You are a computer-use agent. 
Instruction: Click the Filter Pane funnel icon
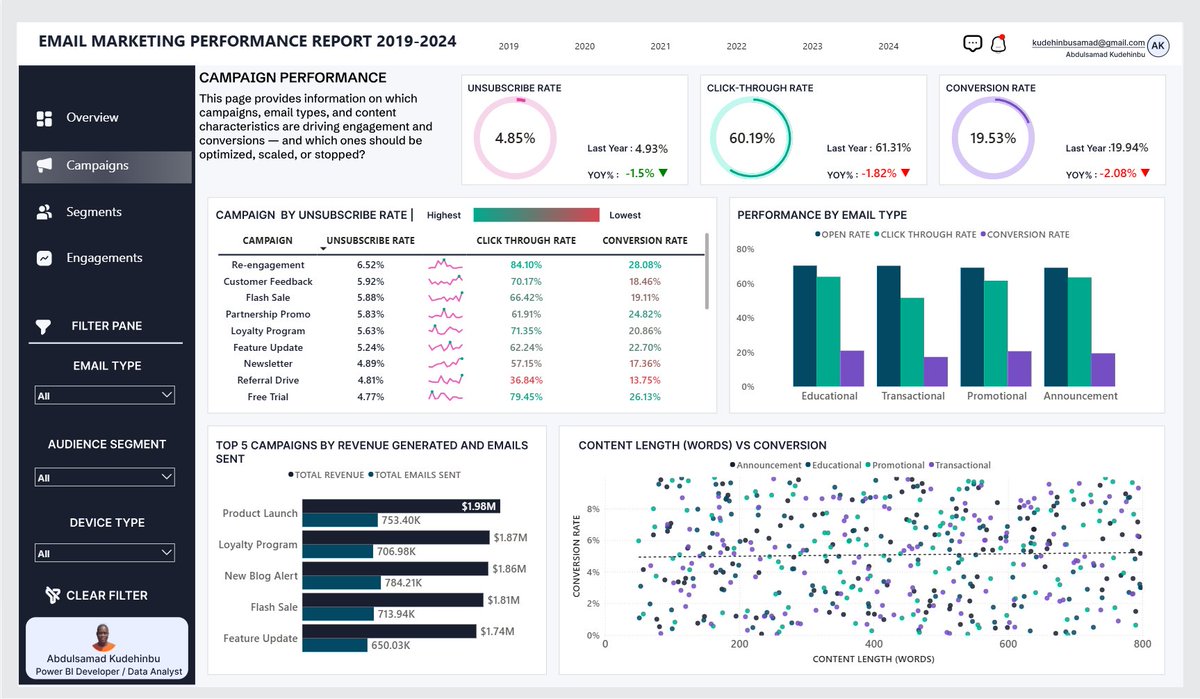coord(43,326)
